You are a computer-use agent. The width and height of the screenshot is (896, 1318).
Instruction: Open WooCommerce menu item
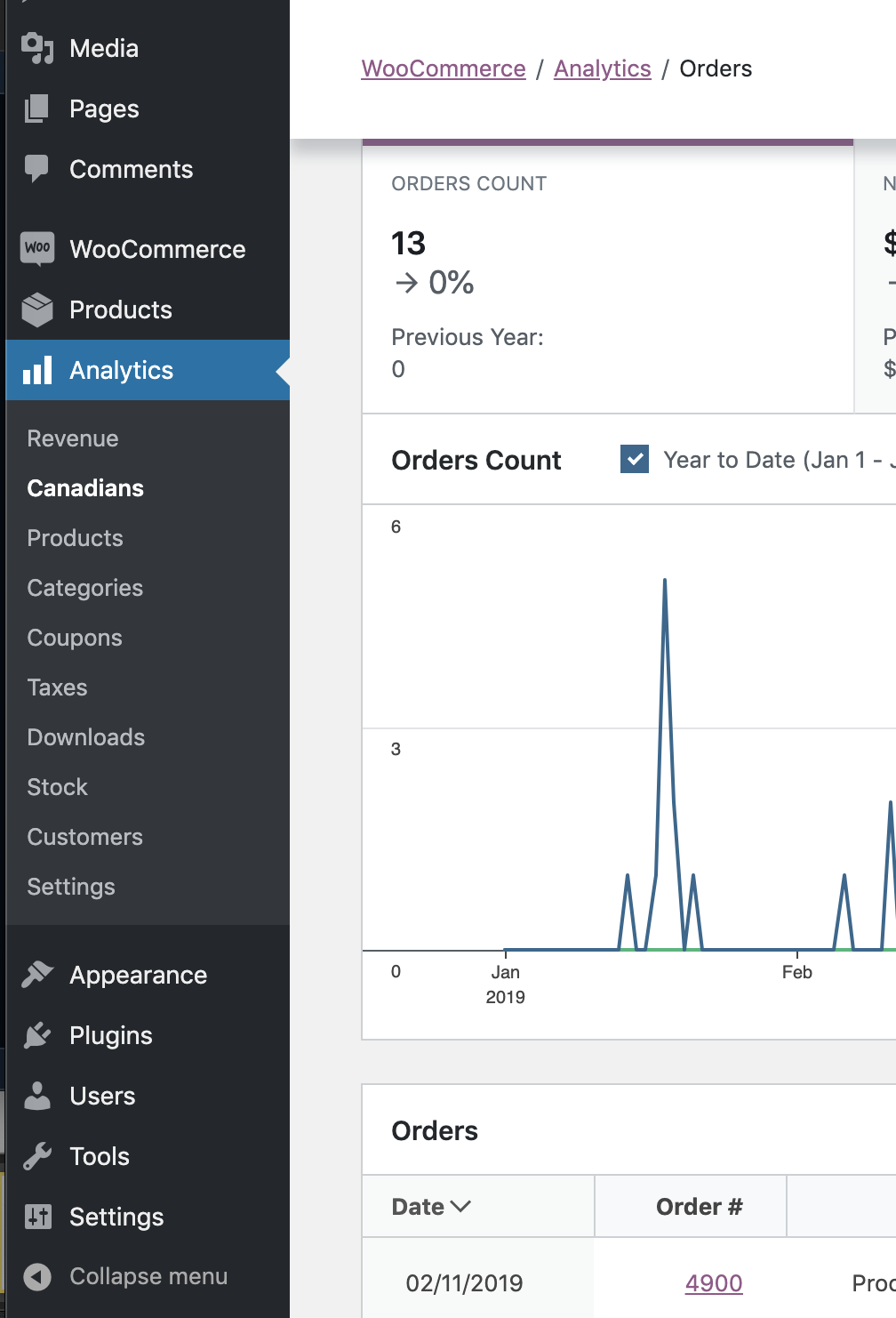click(x=157, y=249)
